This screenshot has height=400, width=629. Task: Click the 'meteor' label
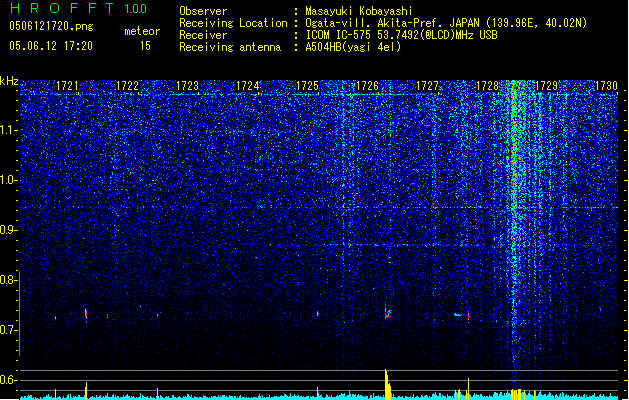click(x=142, y=31)
